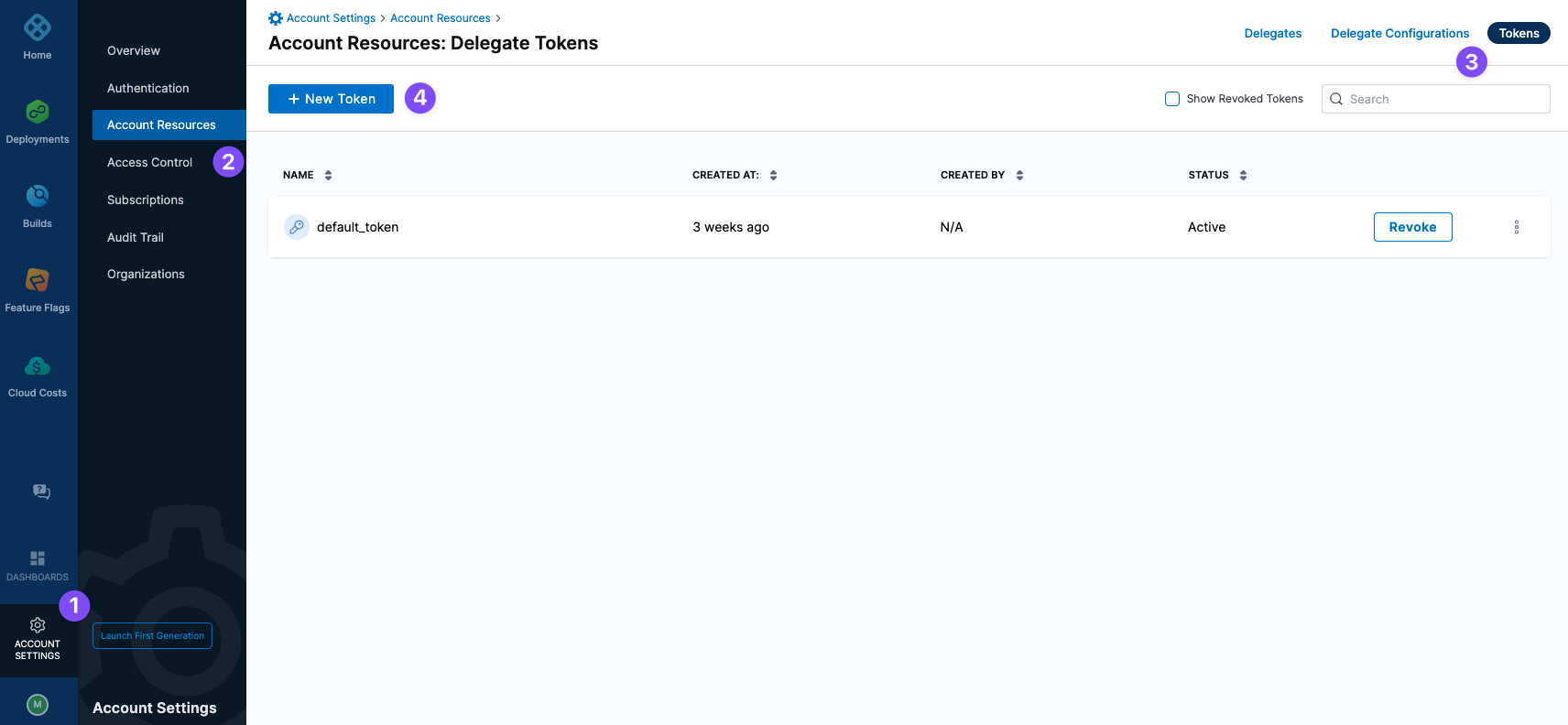Switch to the Delegates tab

coord(1272,33)
